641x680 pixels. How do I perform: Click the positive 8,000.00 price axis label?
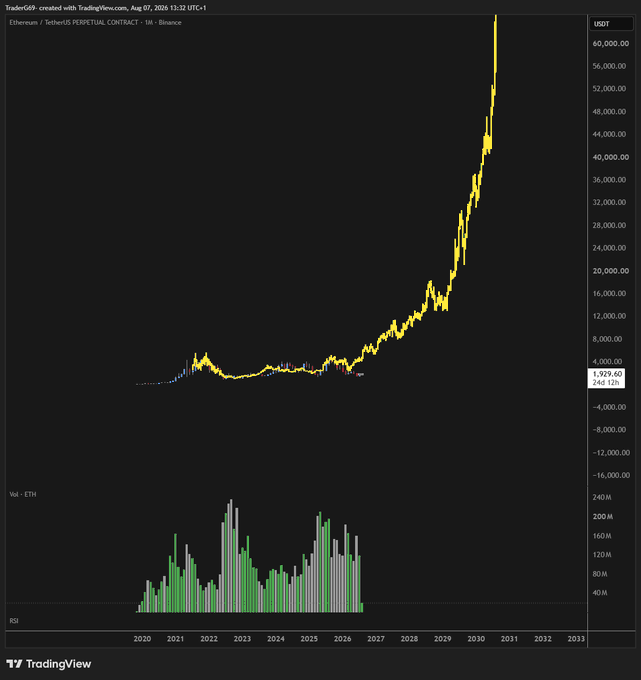coord(607,339)
